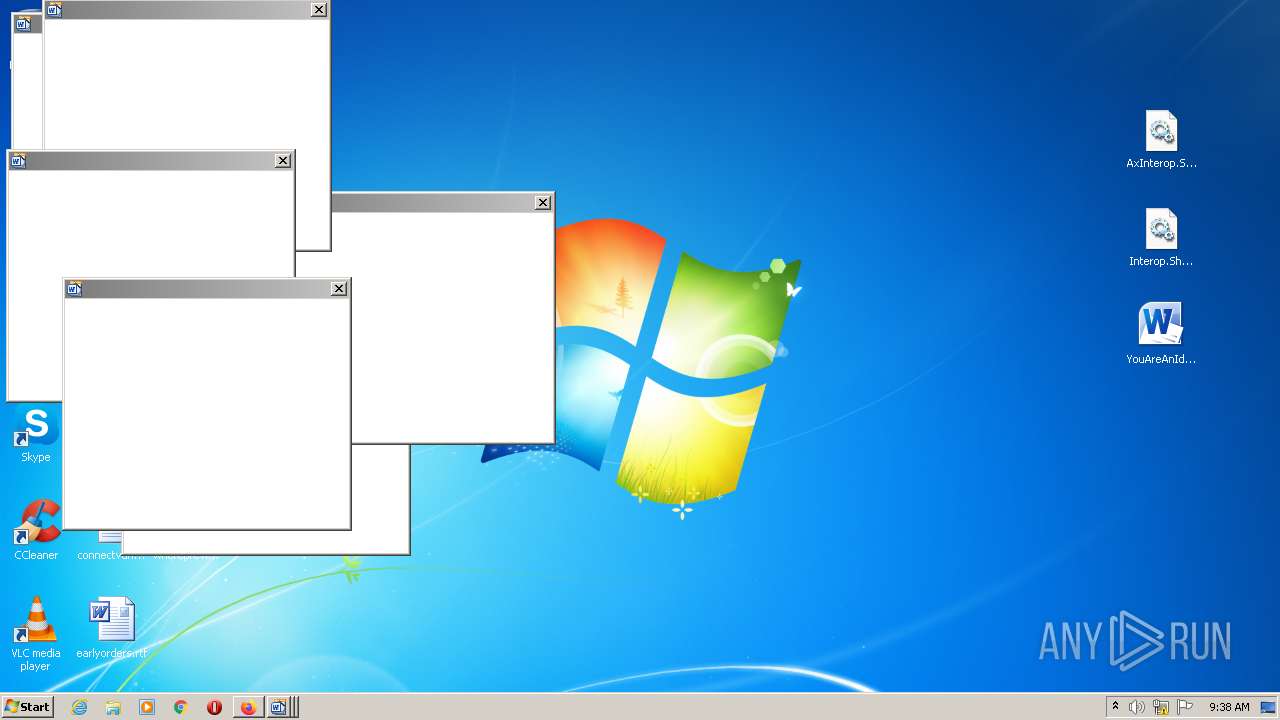Image resolution: width=1280 pixels, height=720 pixels.
Task: Open the network status tray icon
Action: click(1161, 707)
